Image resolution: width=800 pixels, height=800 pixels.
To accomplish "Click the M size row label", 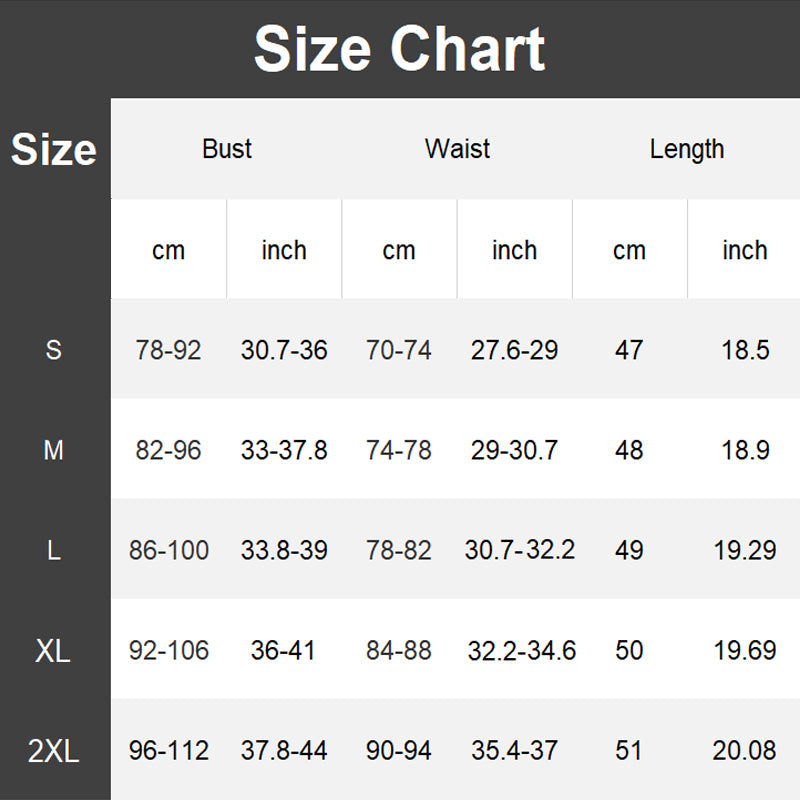I will coord(54,450).
